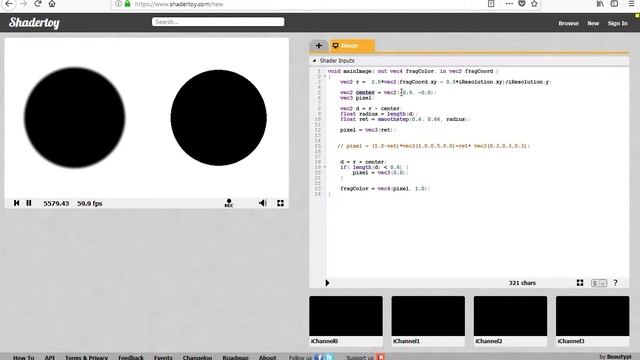Click the '5579.43' time readout
The height and width of the screenshot is (360, 640).
[56, 203]
